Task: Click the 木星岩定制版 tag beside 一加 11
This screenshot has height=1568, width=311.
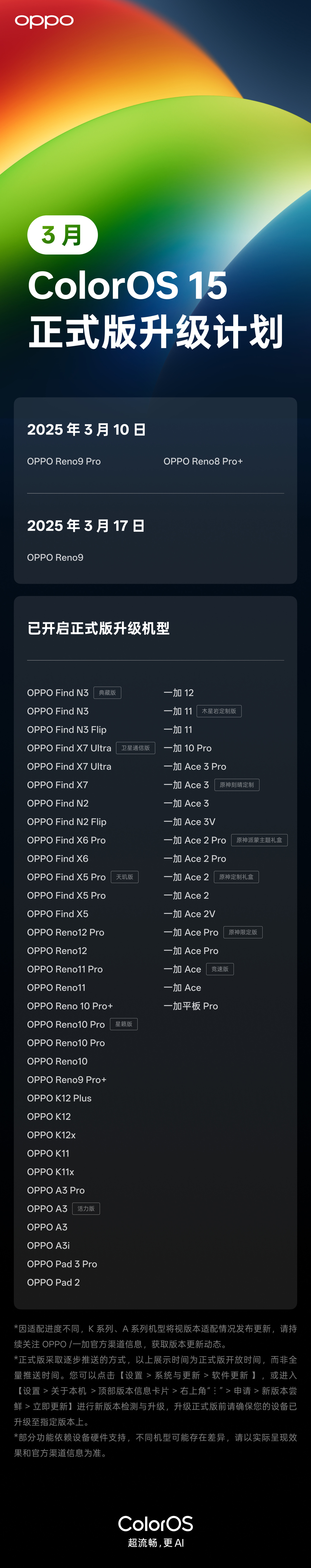Action: pos(219,711)
